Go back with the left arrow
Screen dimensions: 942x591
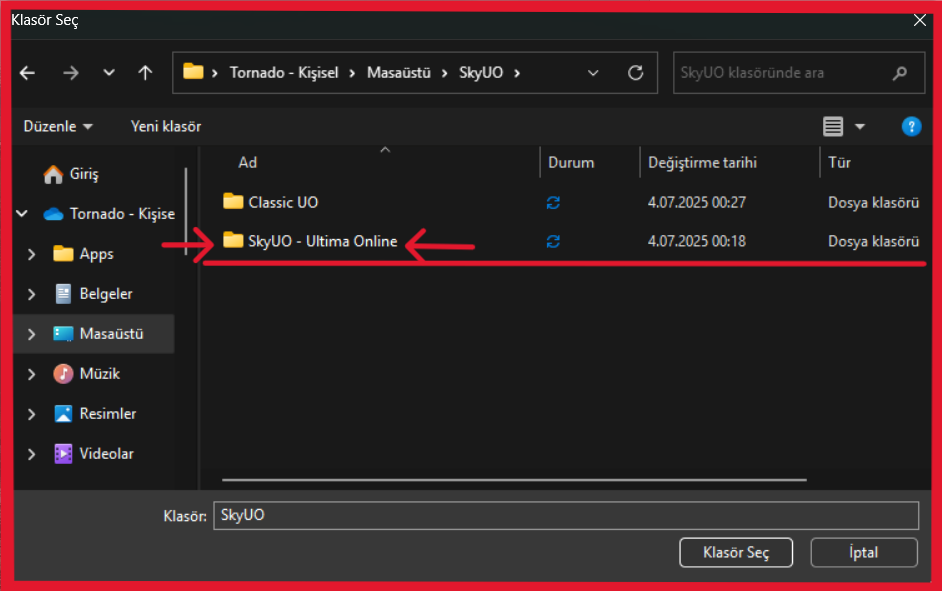coord(28,73)
